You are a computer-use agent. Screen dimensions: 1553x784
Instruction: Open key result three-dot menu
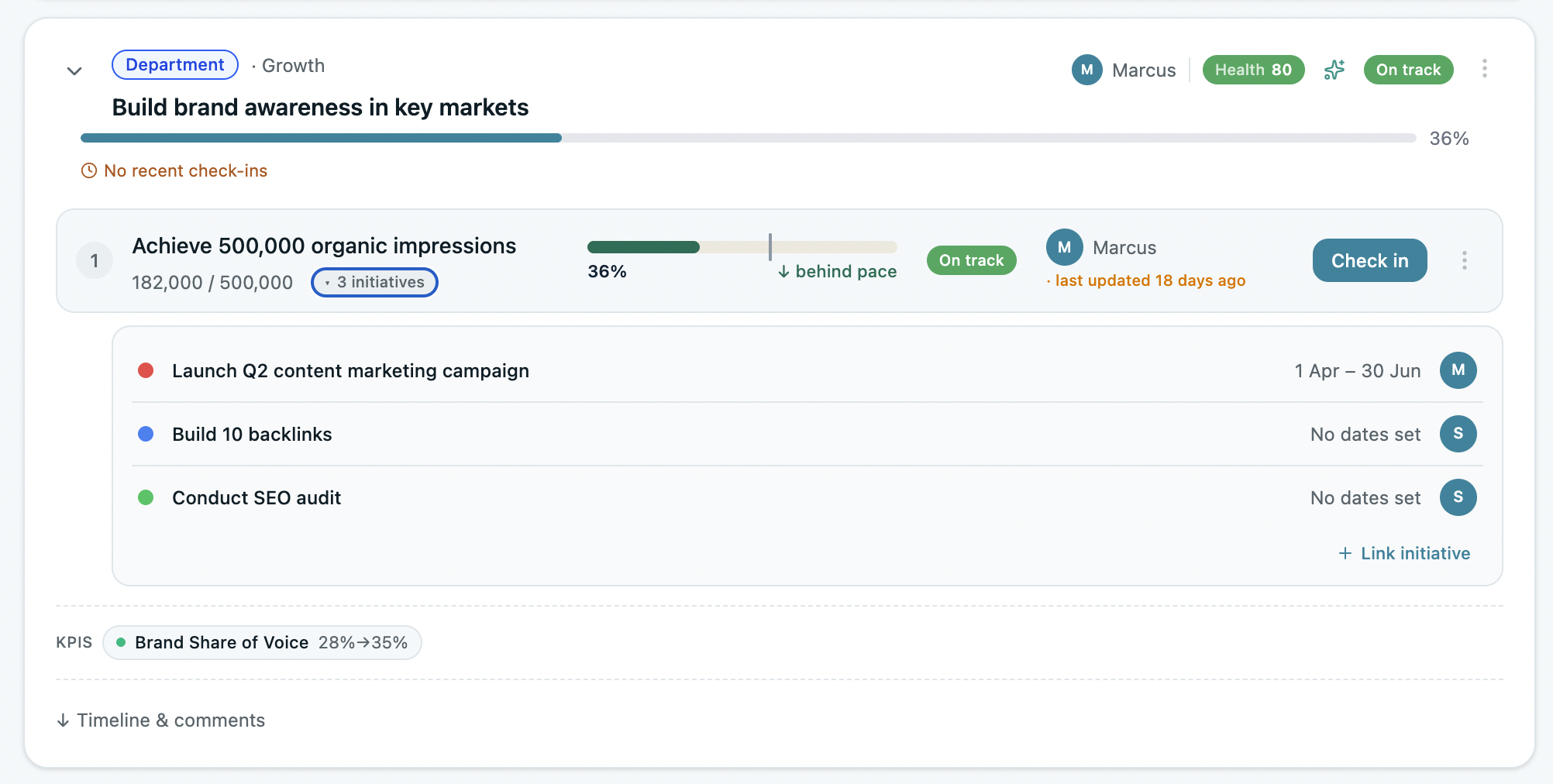[x=1465, y=260]
